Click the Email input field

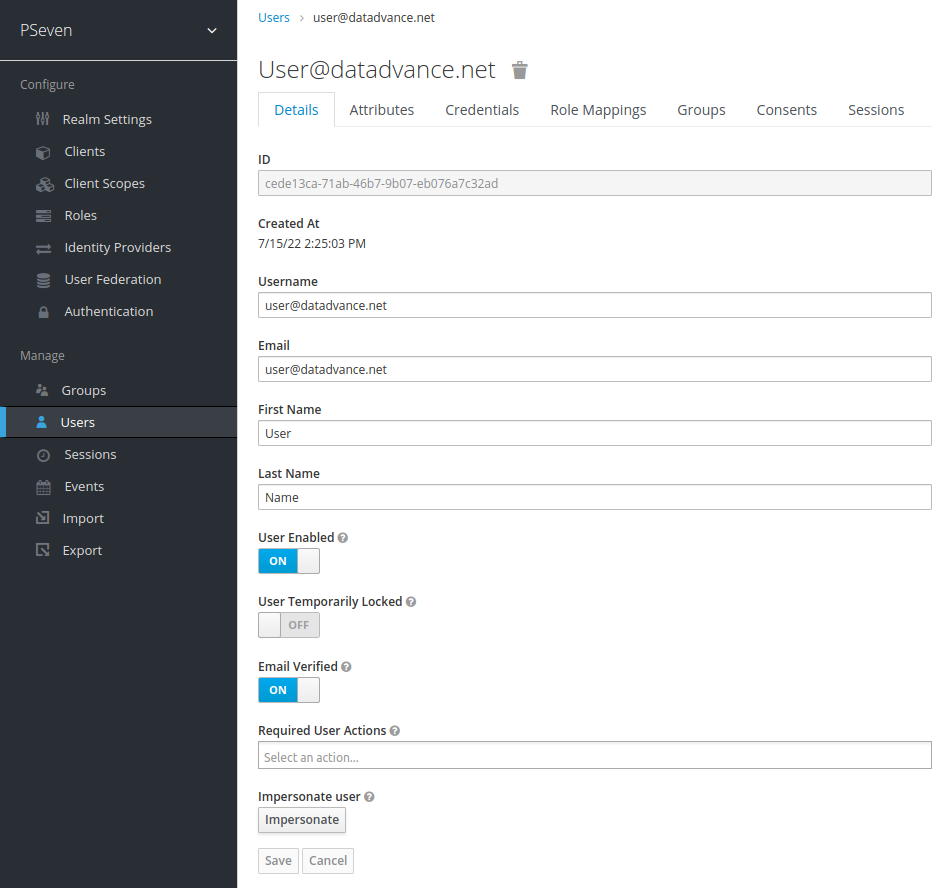point(594,369)
